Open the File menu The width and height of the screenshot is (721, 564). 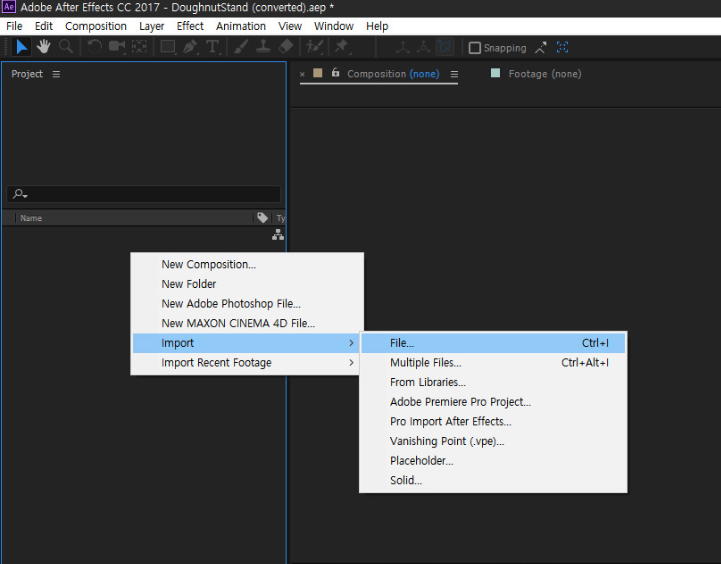click(14, 26)
